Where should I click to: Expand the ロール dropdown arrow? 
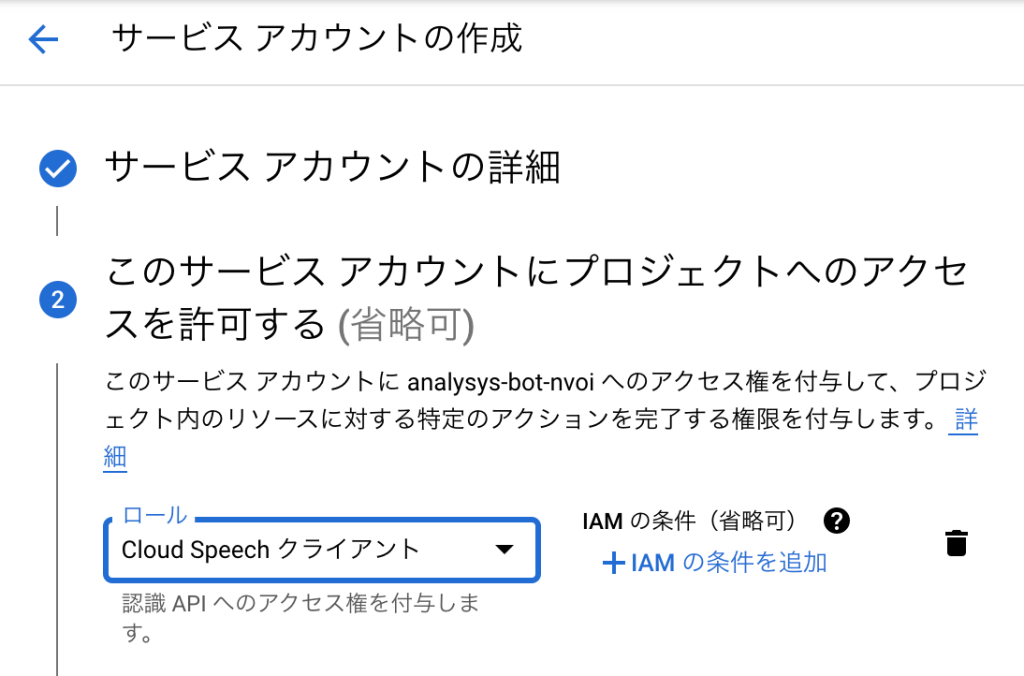[505, 549]
